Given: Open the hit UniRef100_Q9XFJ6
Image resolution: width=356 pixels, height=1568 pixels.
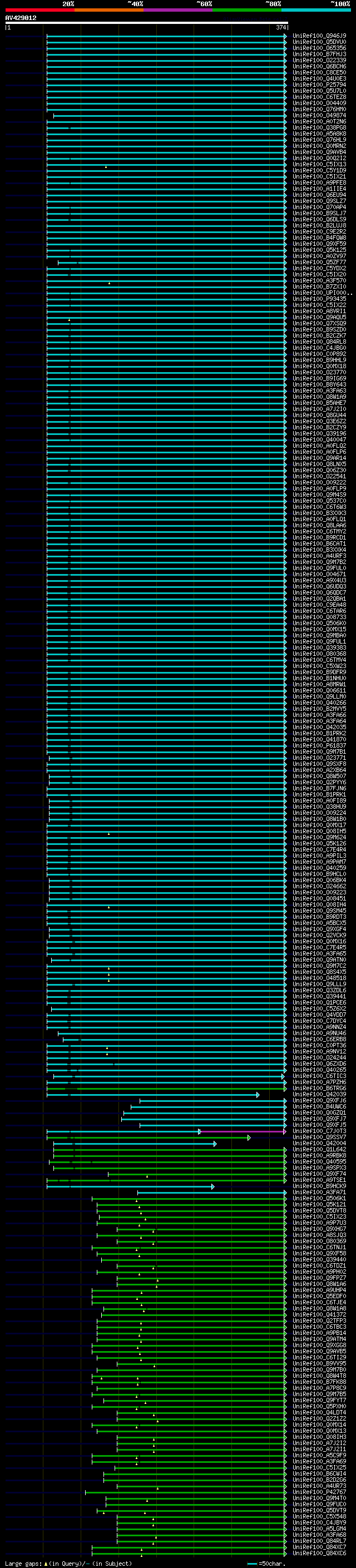Looking at the screenshot, I should tap(319, 1101).
